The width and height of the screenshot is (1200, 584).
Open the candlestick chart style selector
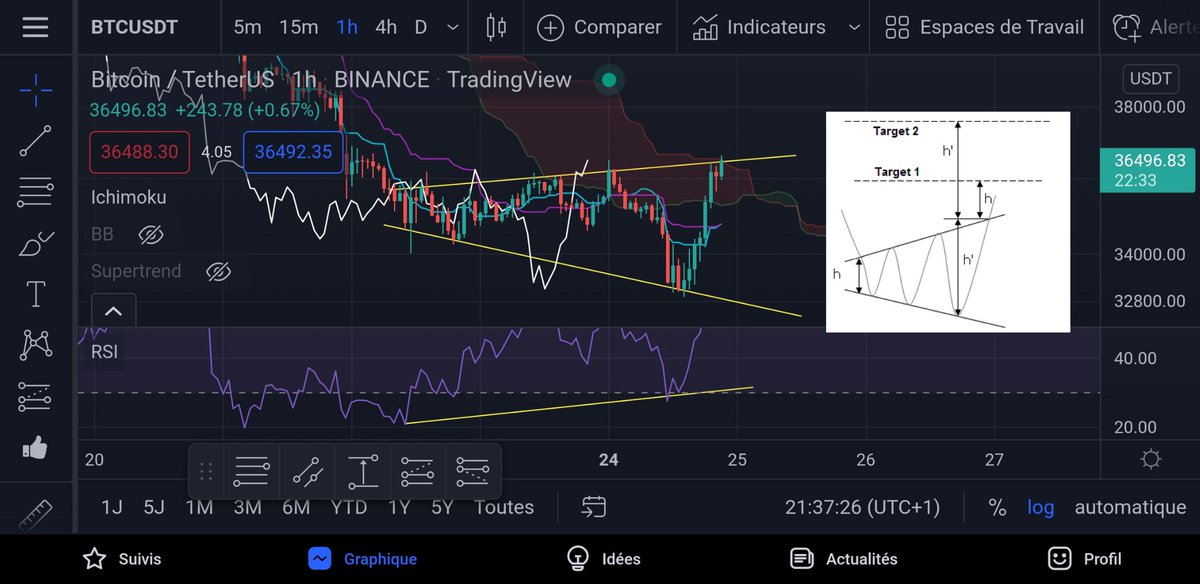pos(496,27)
